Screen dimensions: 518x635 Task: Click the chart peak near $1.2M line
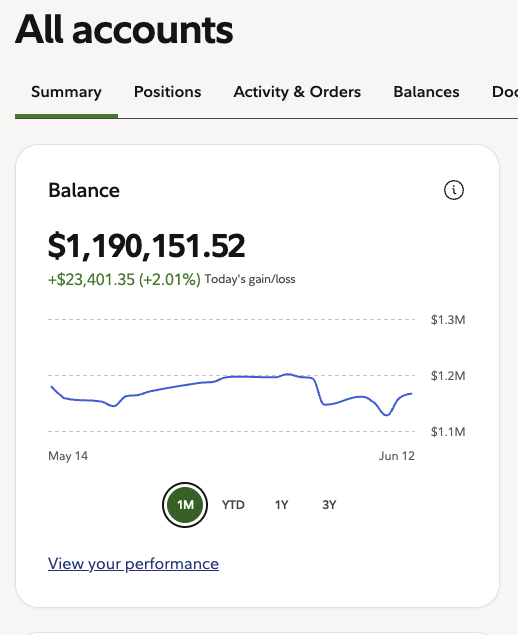288,374
